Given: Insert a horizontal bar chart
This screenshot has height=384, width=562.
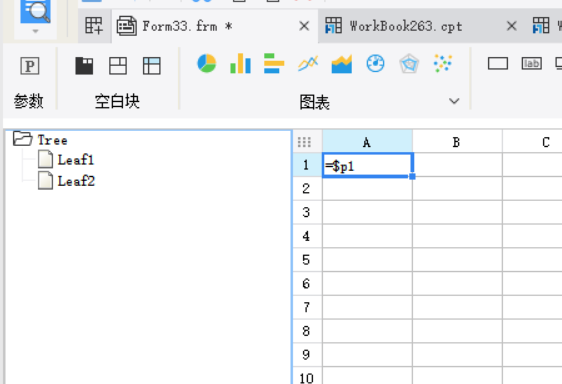Looking at the screenshot, I should pyautogui.click(x=274, y=63).
